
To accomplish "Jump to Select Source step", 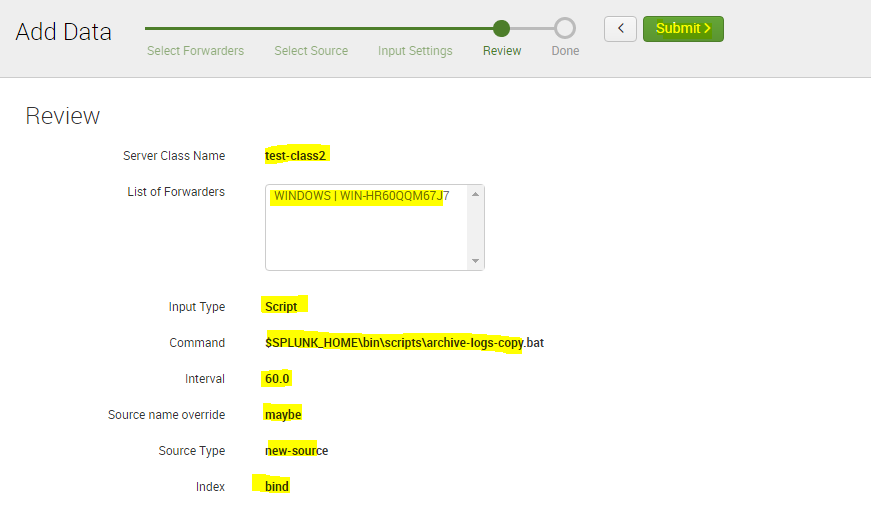I will 311,51.
